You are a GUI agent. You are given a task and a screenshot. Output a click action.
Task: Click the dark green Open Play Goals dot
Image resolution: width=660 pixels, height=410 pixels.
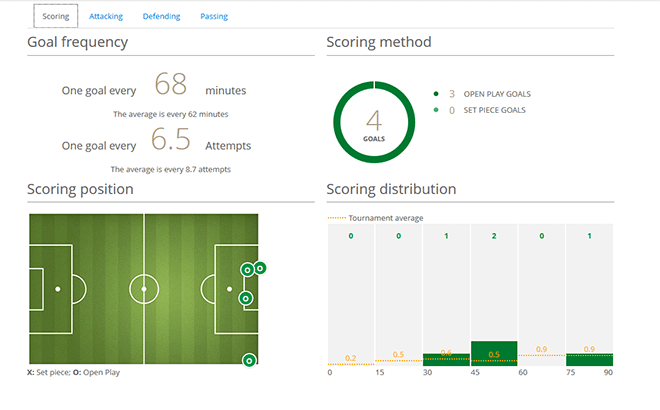(x=436, y=94)
